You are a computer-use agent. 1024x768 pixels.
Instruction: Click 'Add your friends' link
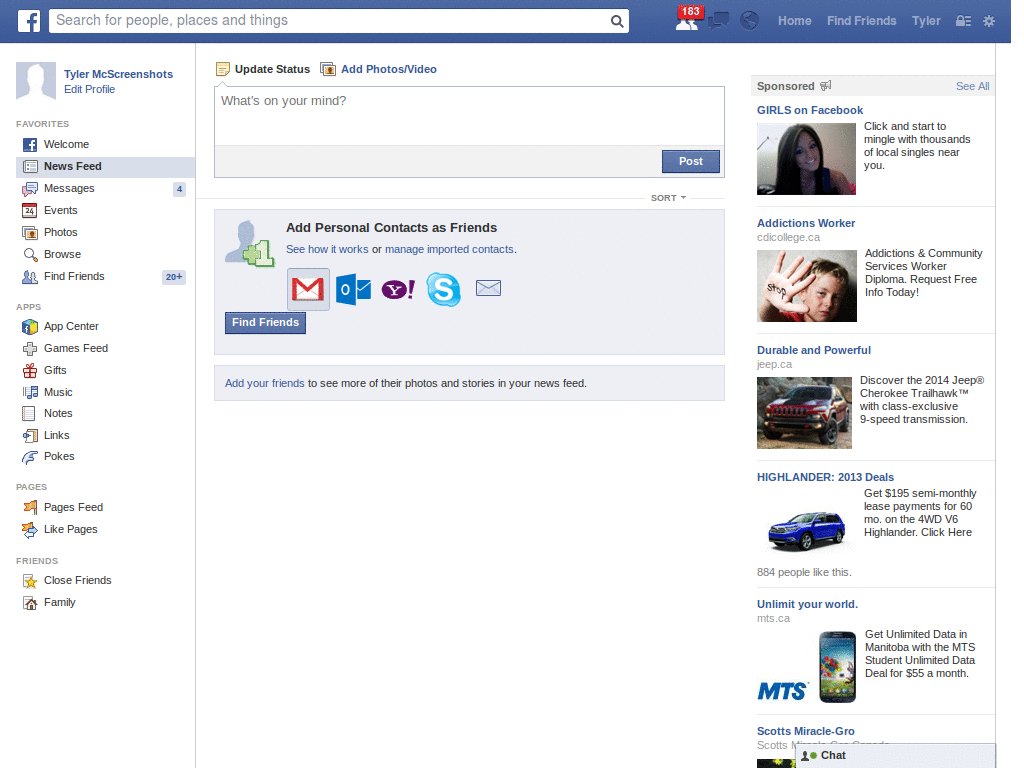pyautogui.click(x=264, y=383)
